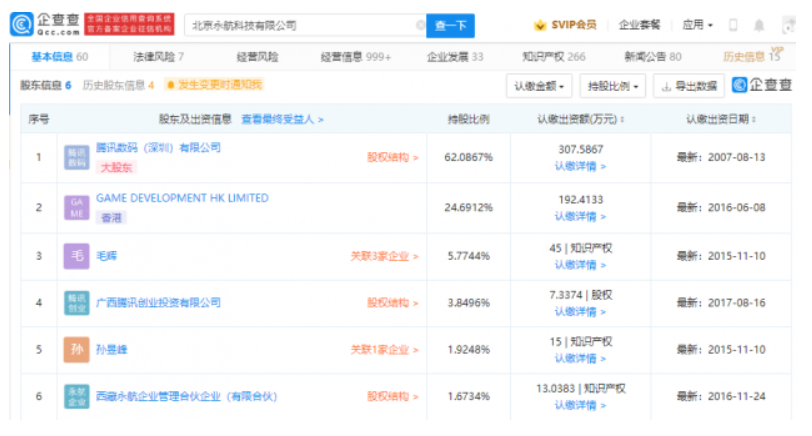Click the 企查查 watermark logo above the table

(762, 85)
